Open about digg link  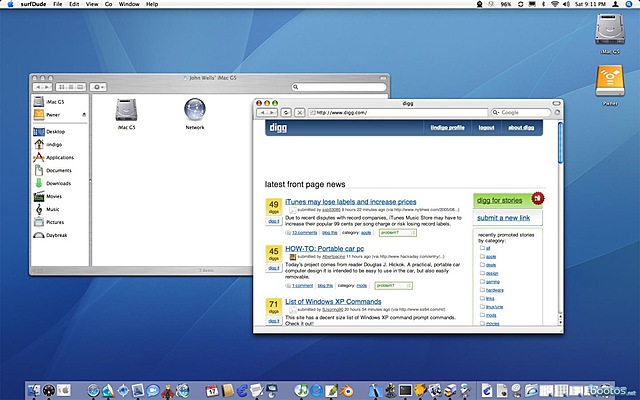[521, 128]
